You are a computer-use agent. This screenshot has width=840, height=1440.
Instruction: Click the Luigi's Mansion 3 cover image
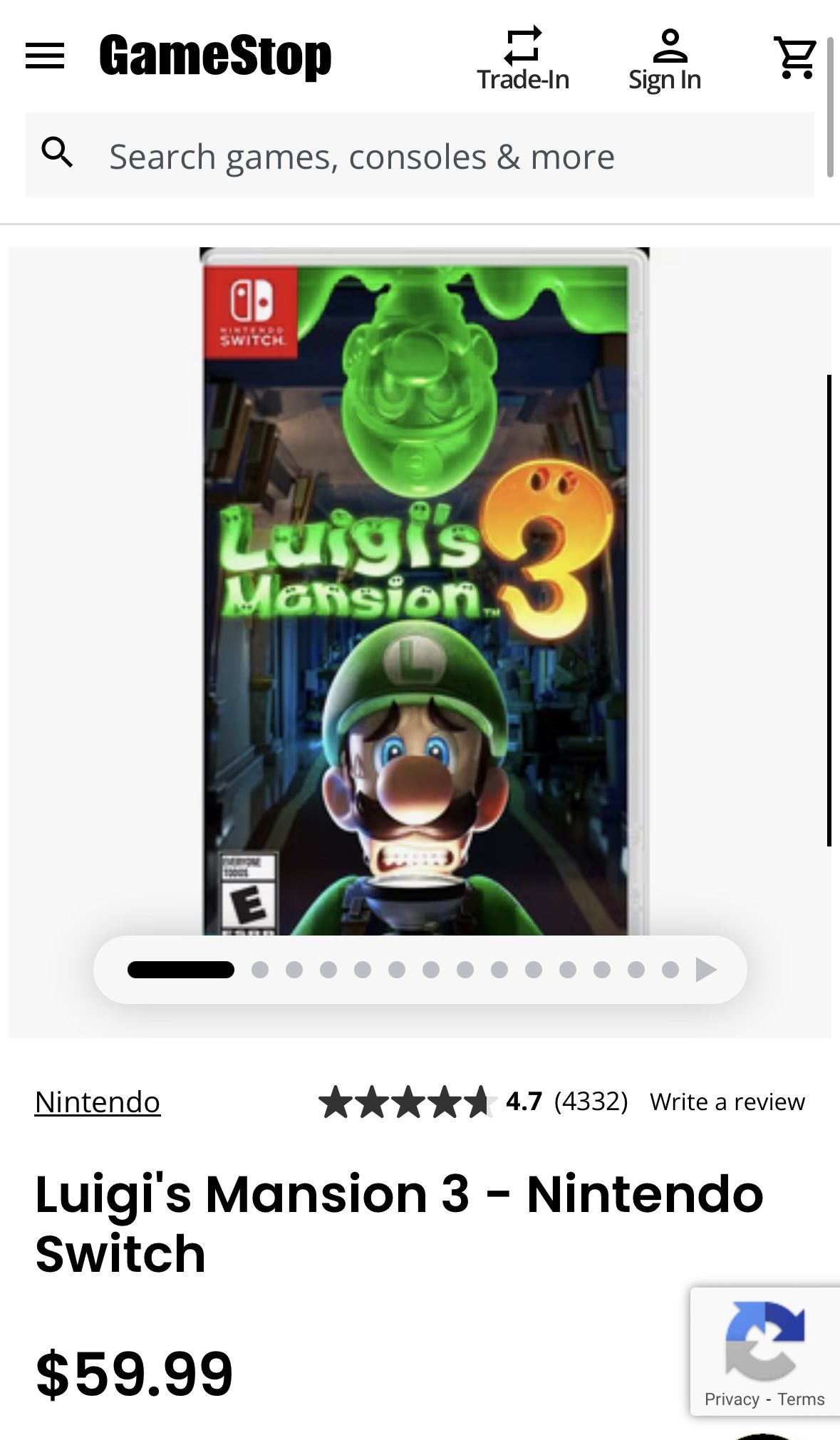point(424,591)
